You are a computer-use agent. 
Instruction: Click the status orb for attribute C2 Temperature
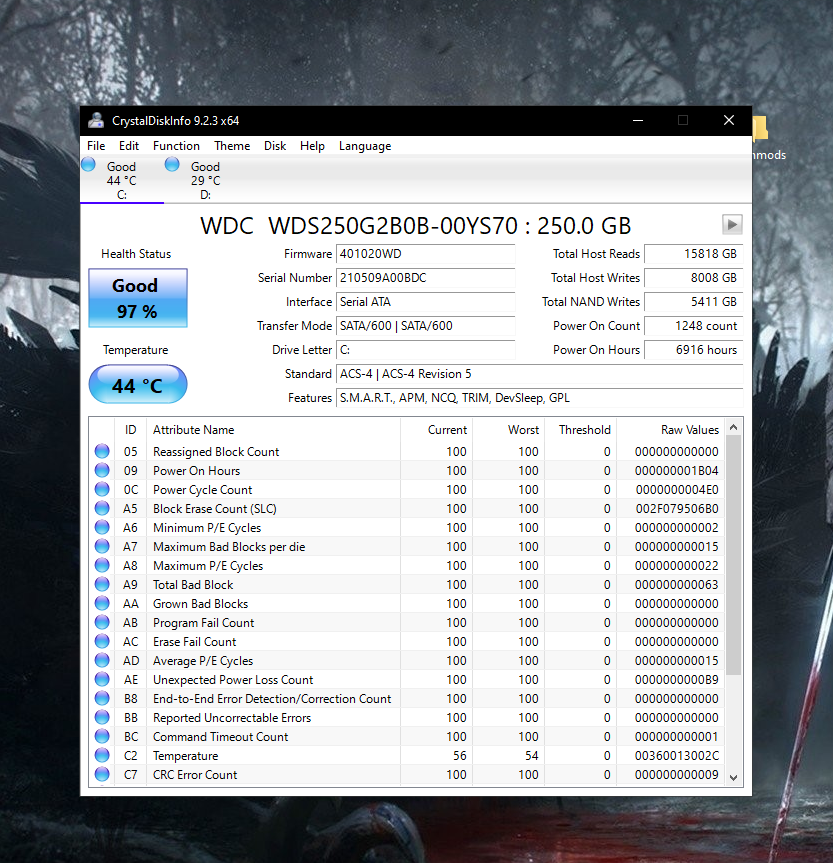click(x=102, y=755)
